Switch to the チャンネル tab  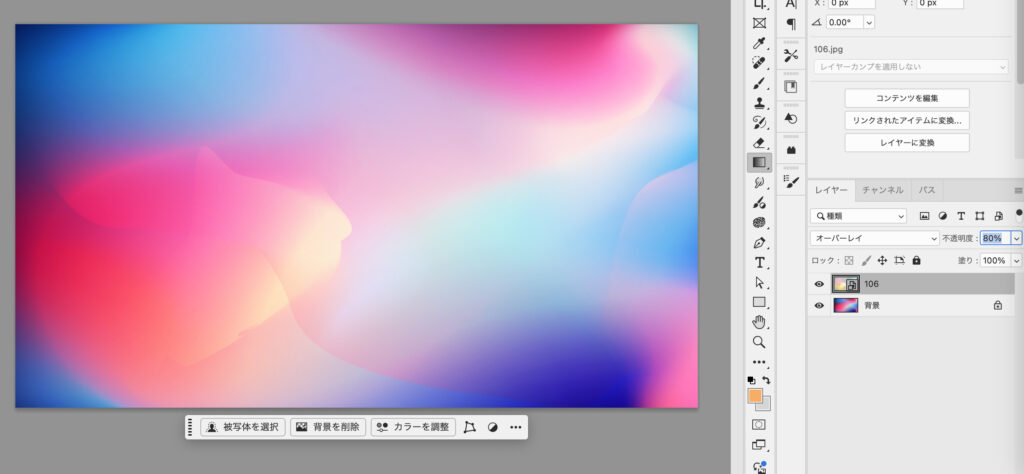[x=882, y=190]
